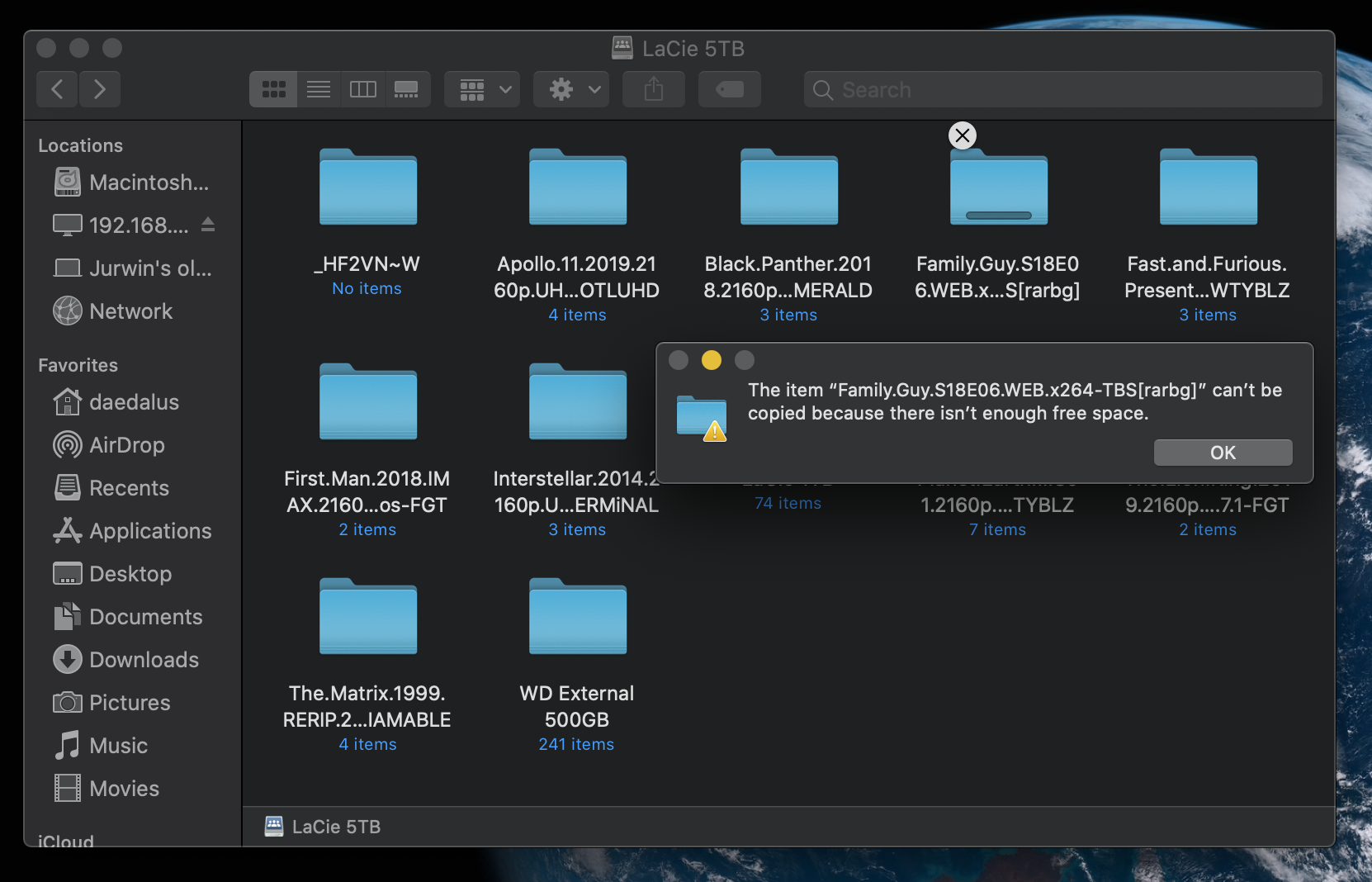
Task: Select Jurwin's old computer in sidebar
Action: [132, 268]
